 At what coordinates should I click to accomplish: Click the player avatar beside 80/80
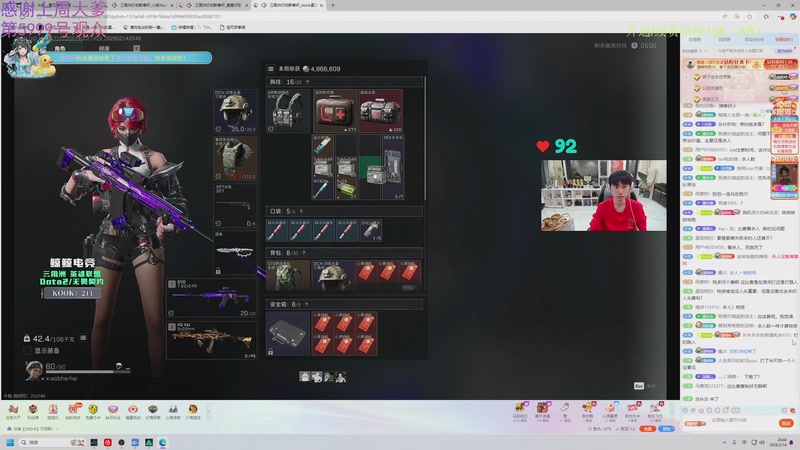coord(34,370)
